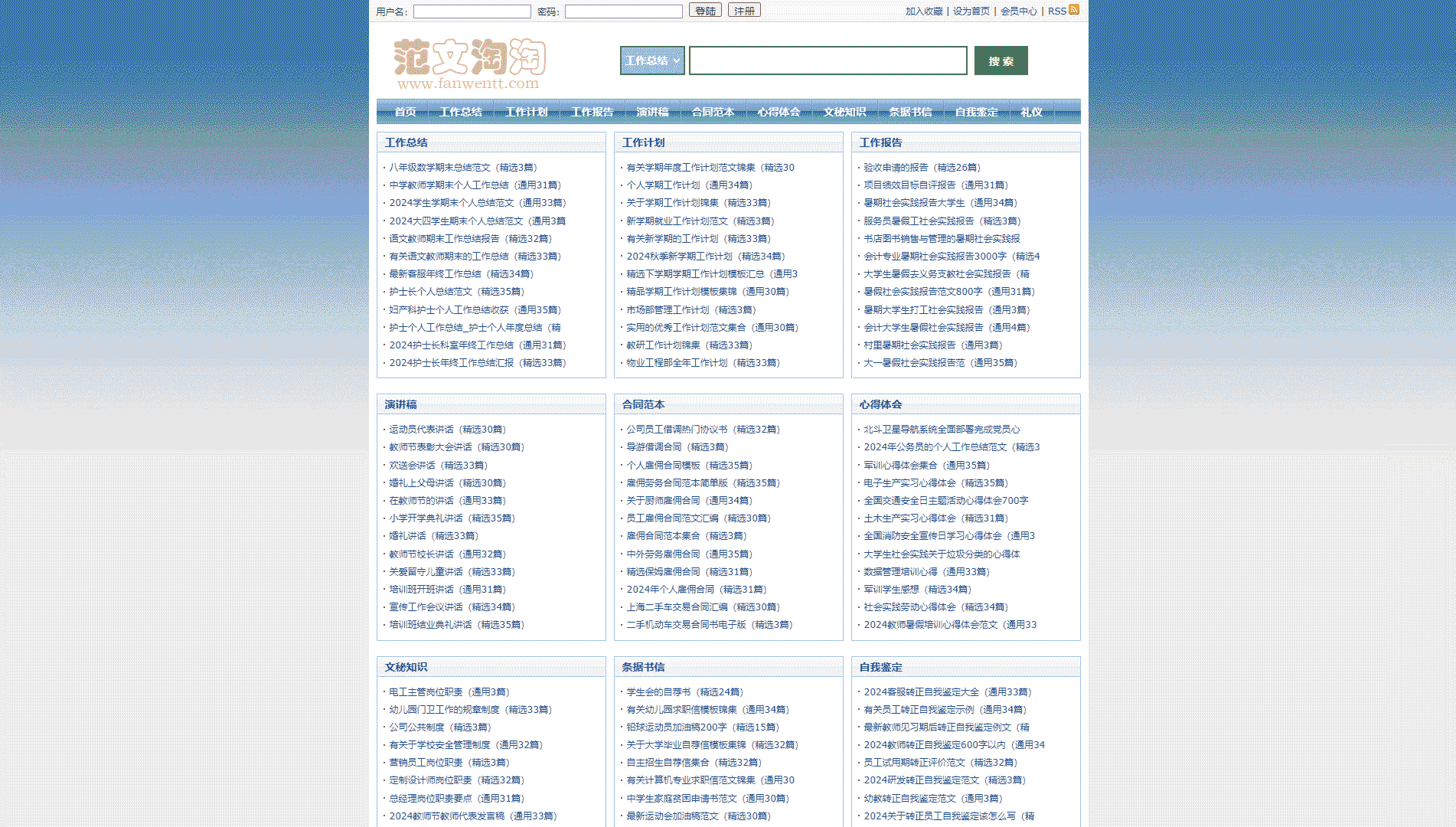Click the 搜索 search button
Viewport: 1456px width, 827px height.
(1001, 60)
